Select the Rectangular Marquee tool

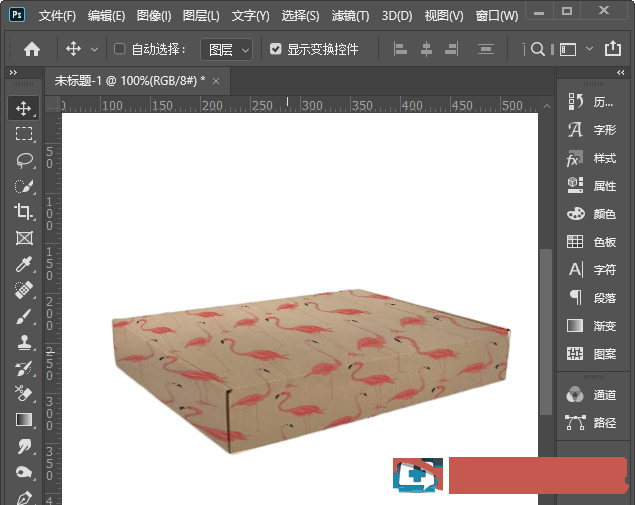[24, 134]
